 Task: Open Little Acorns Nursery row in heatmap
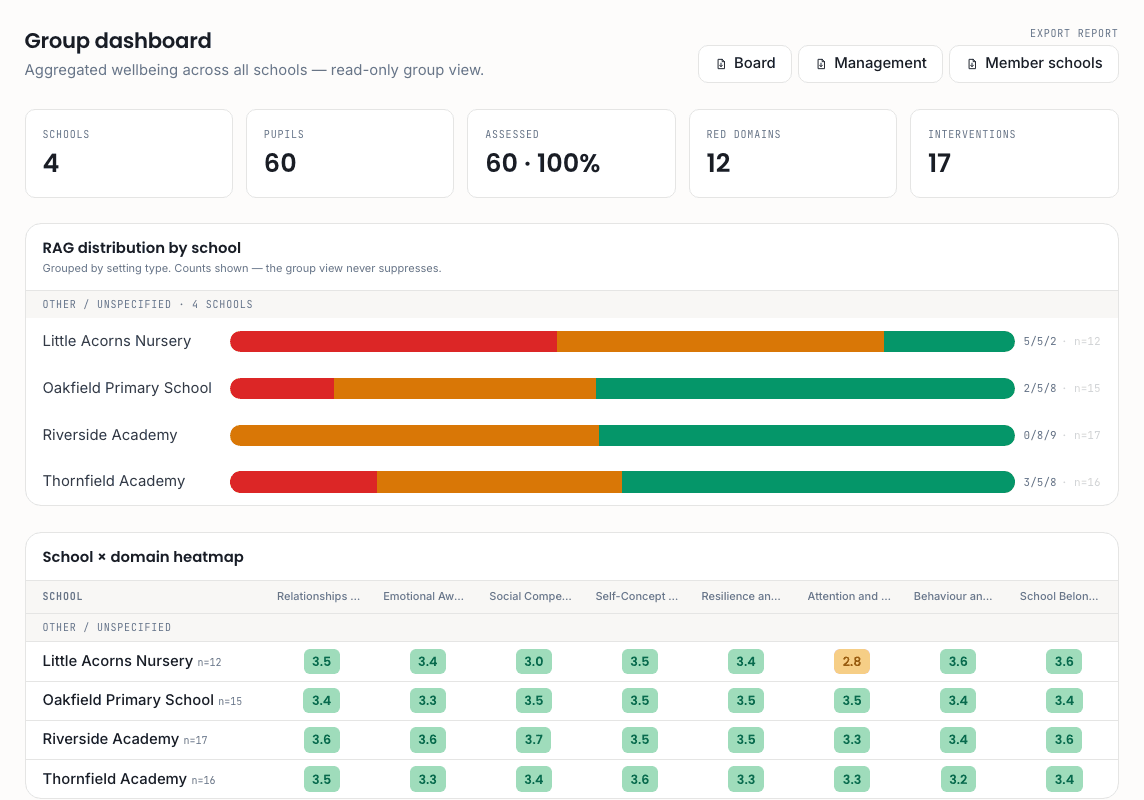572,661
